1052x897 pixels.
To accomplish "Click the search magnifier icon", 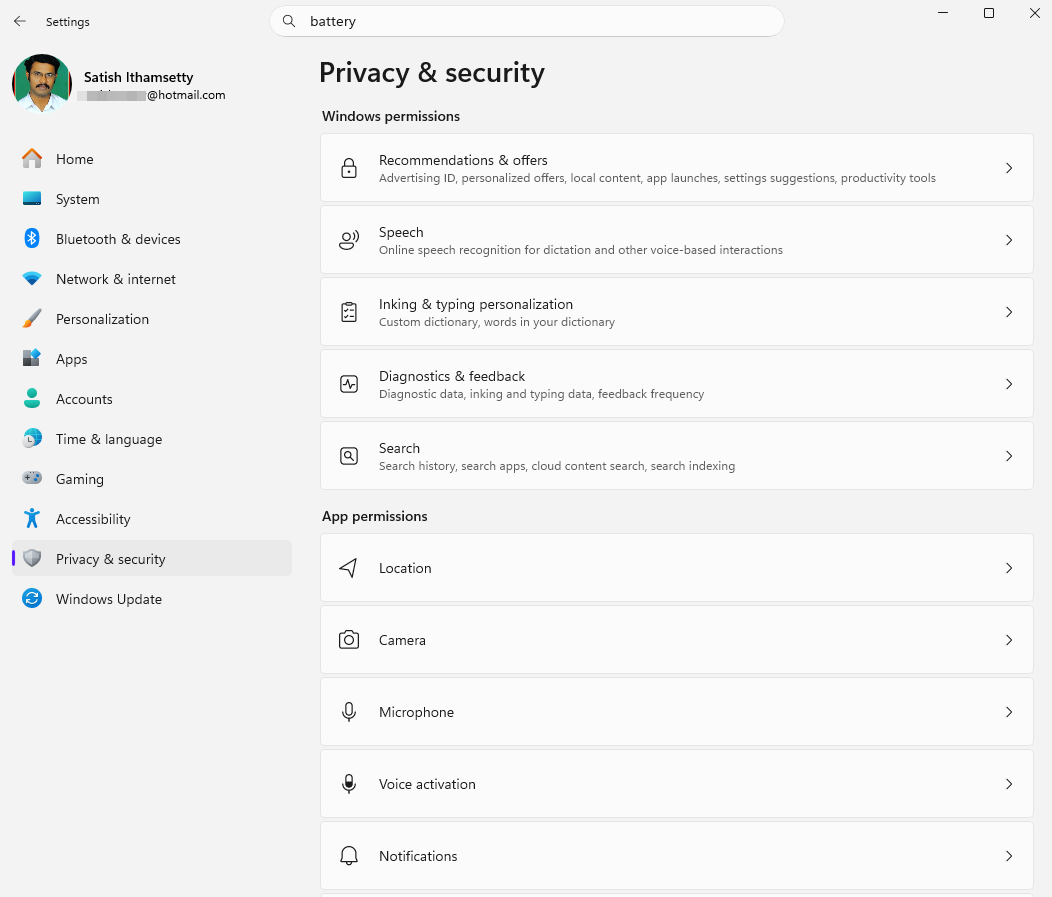I will click(x=289, y=21).
